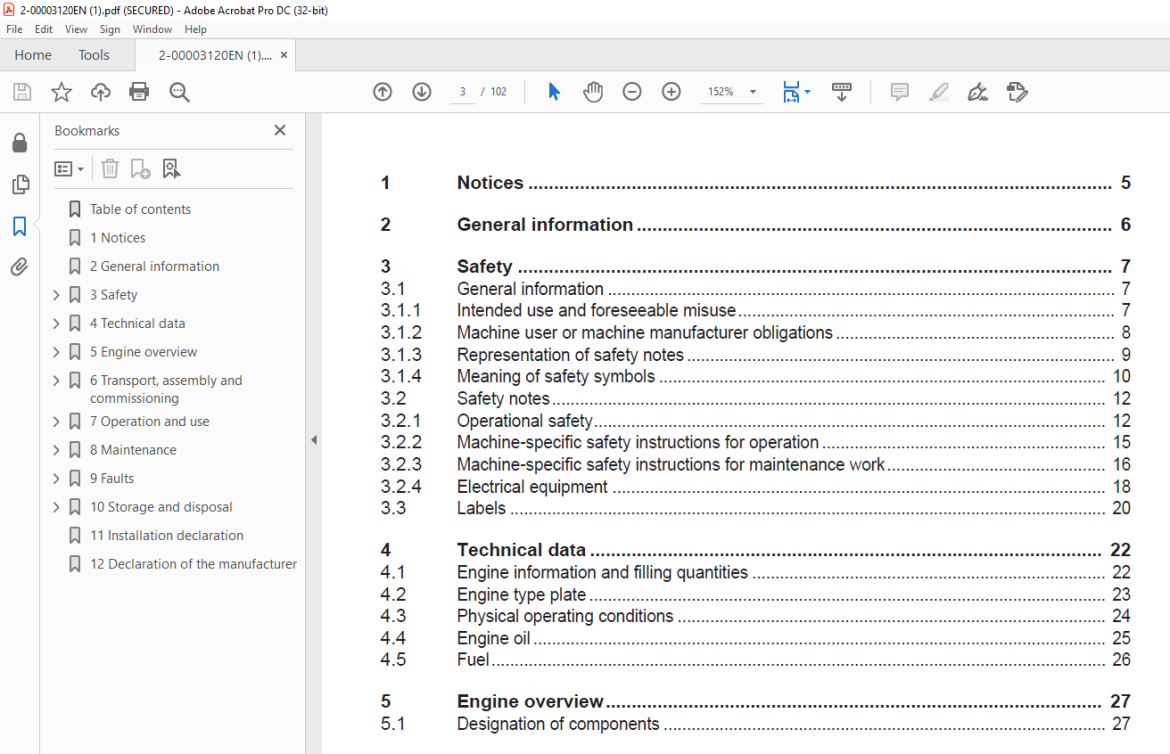The height and width of the screenshot is (754, 1170).
Task: Expand the 8 Maintenance bookmark
Action: (56, 450)
